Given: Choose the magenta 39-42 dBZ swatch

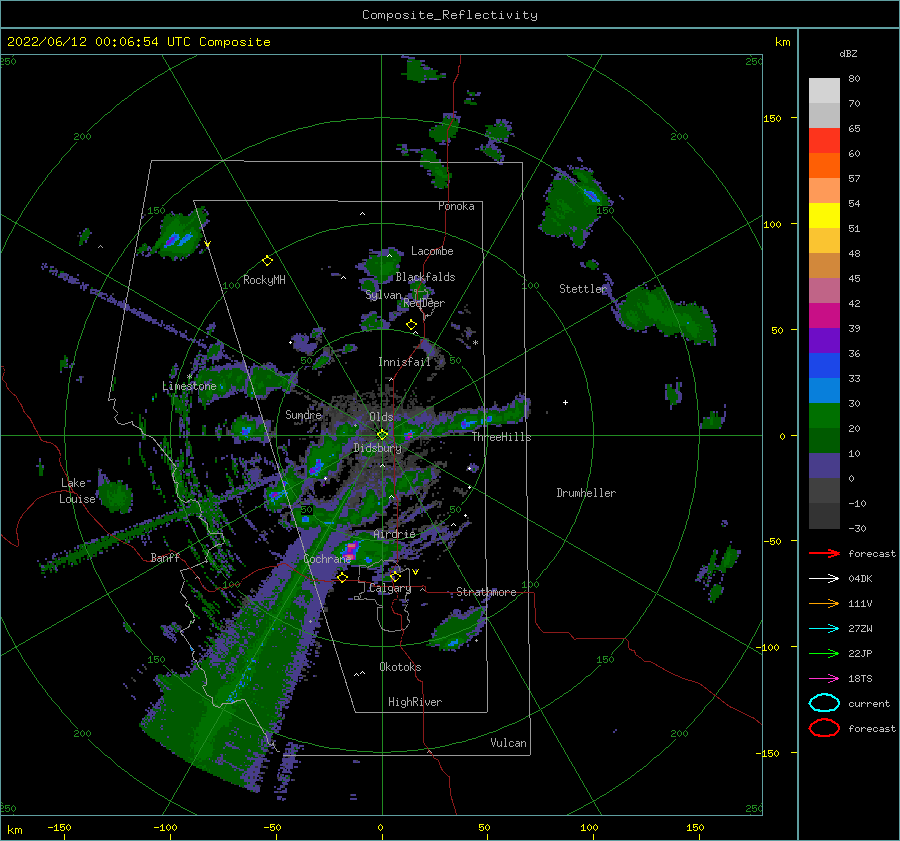Looking at the screenshot, I should [824, 316].
